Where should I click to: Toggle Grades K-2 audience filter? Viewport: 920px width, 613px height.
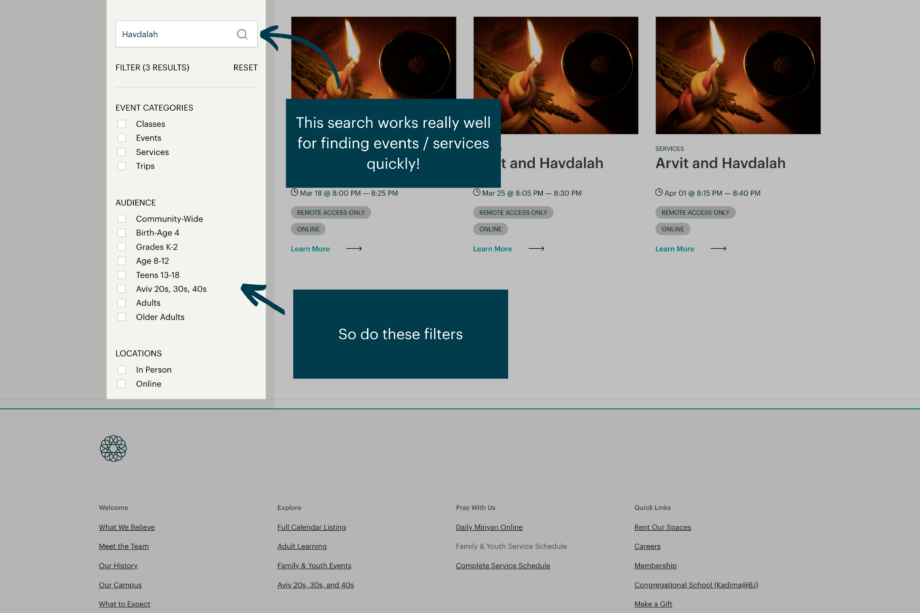[x=121, y=247]
